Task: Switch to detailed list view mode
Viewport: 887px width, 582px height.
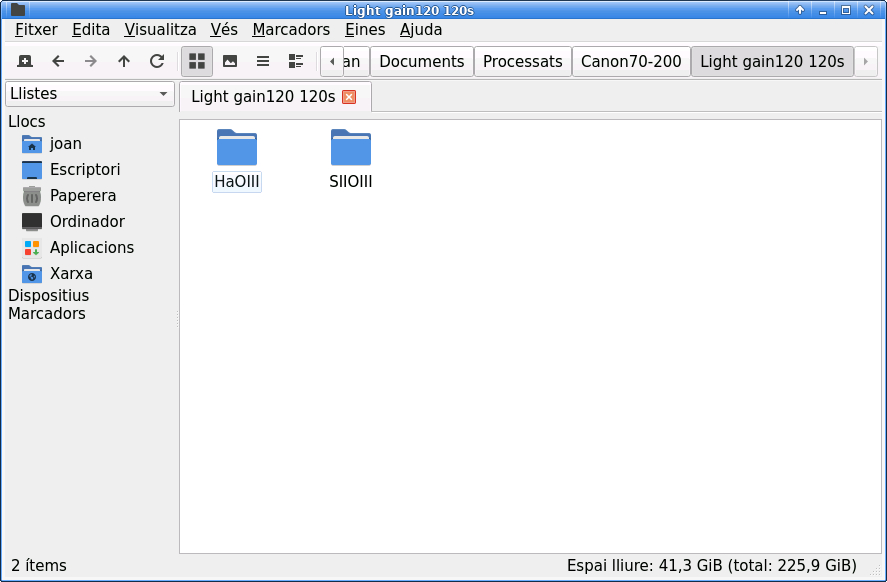Action: pyautogui.click(x=296, y=61)
